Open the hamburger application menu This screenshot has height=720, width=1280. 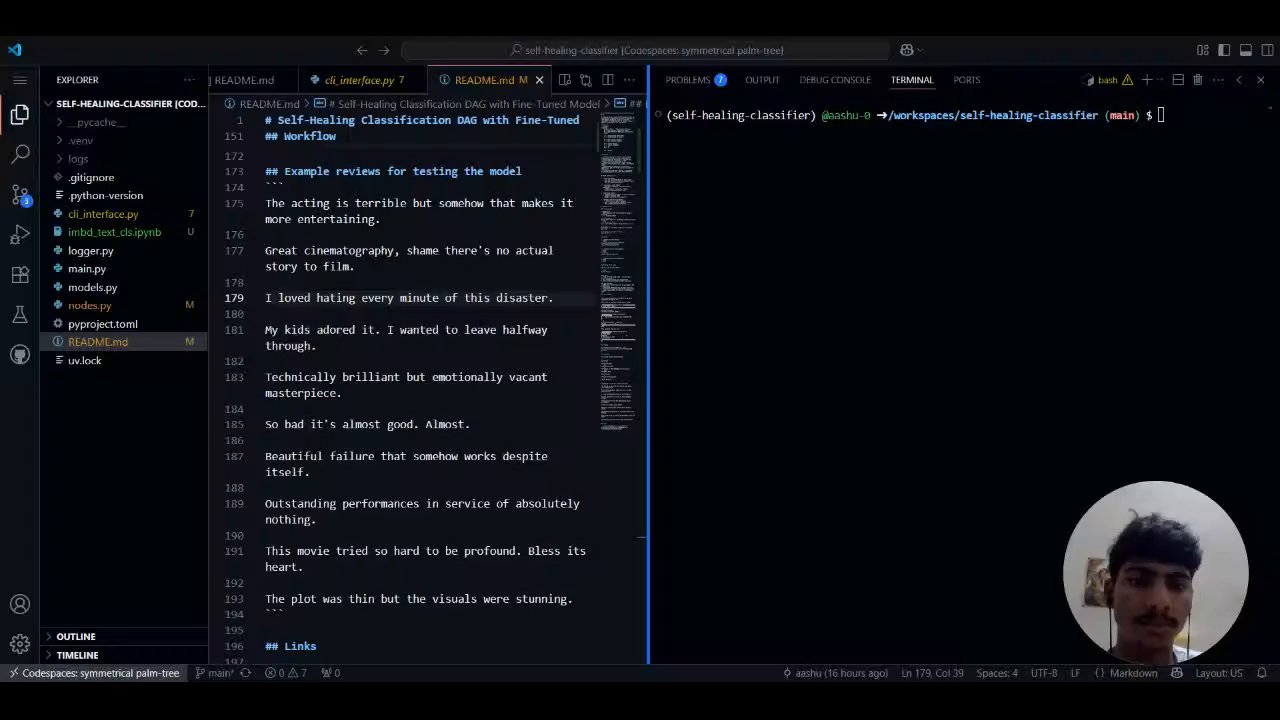click(20, 80)
